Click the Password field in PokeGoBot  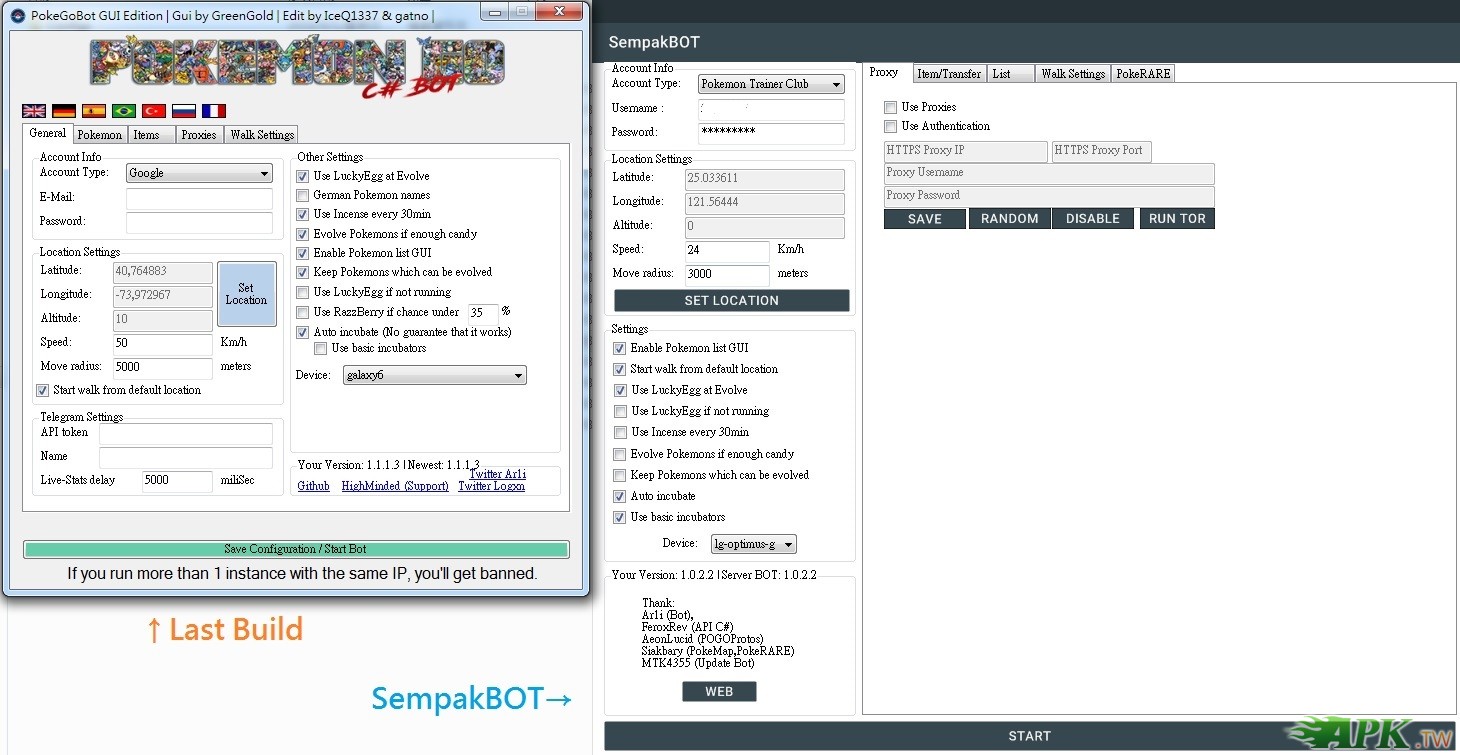pyautogui.click(x=200, y=223)
